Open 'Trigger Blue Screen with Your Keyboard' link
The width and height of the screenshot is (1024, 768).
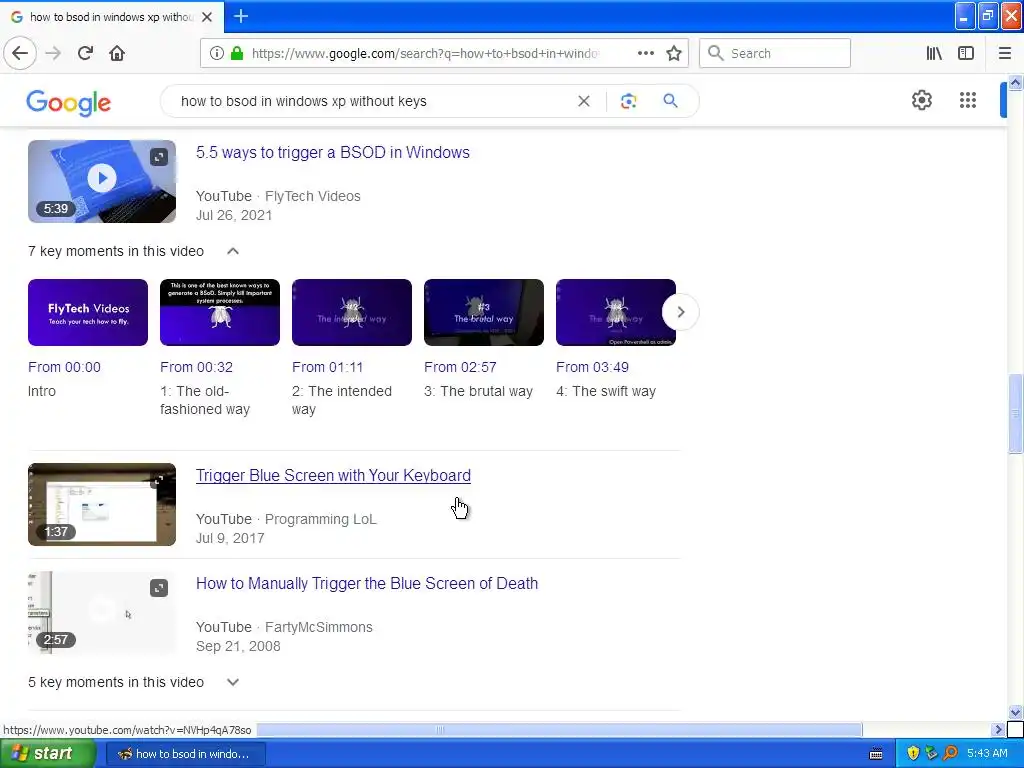click(333, 475)
